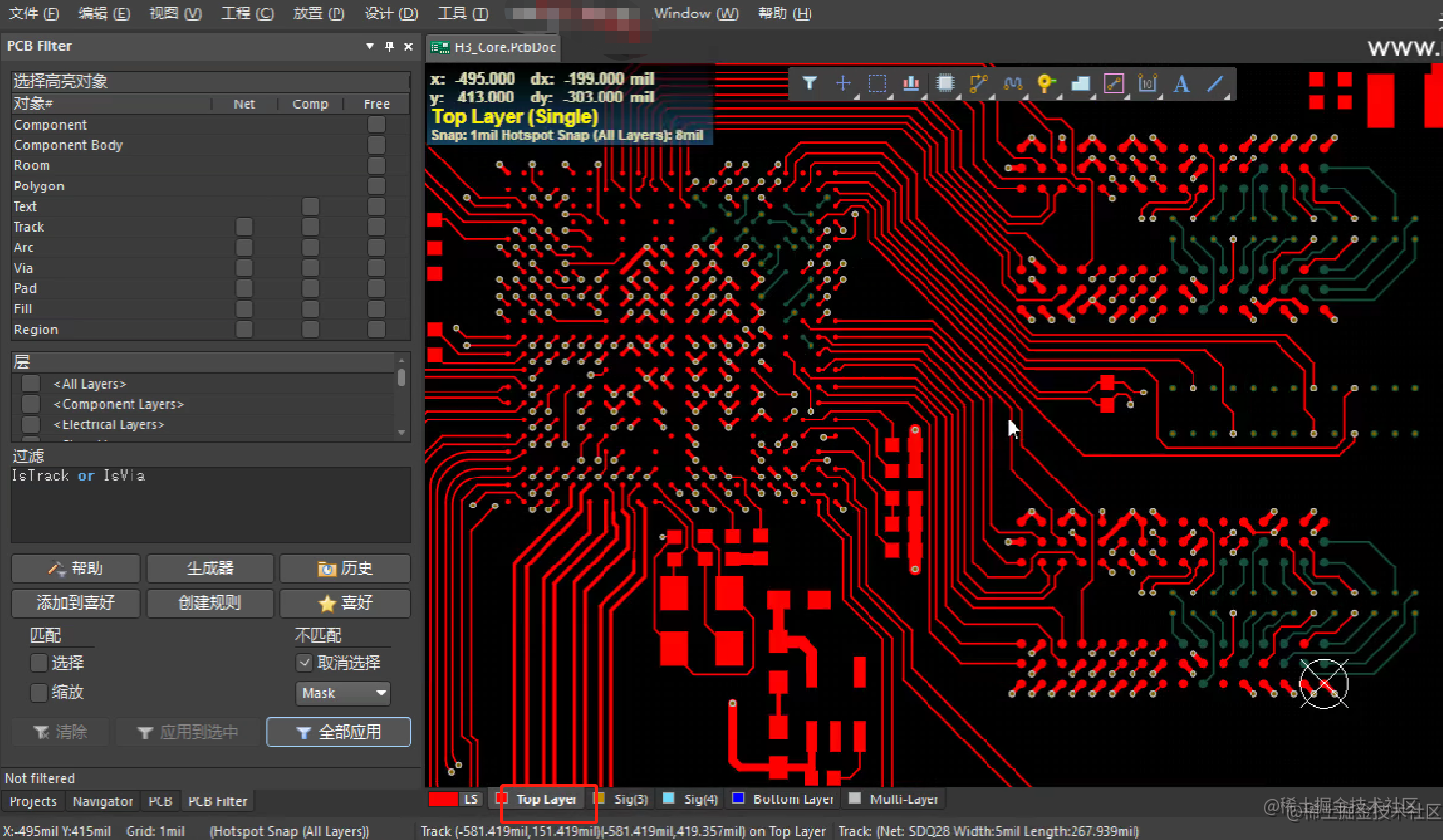Select the Place Via tool
1443x840 pixels.
[x=1046, y=84]
